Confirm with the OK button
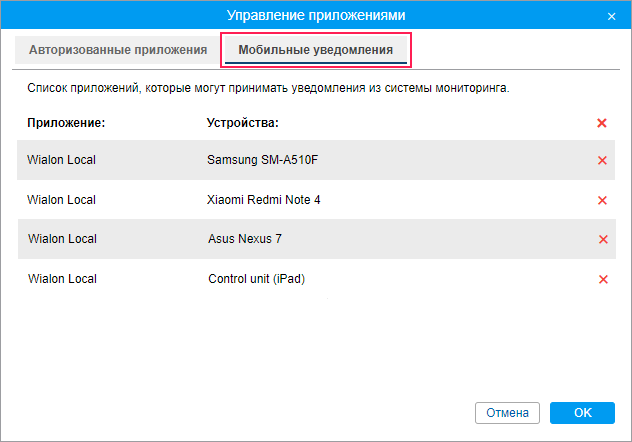Image resolution: width=632 pixels, height=442 pixels. (x=582, y=412)
